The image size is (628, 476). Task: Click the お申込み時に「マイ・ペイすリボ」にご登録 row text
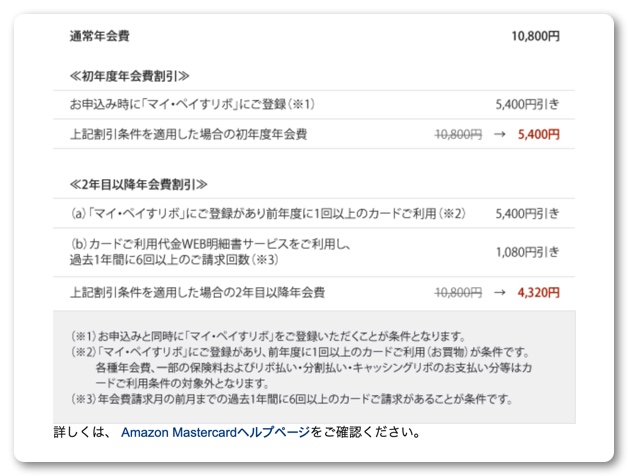(x=192, y=104)
